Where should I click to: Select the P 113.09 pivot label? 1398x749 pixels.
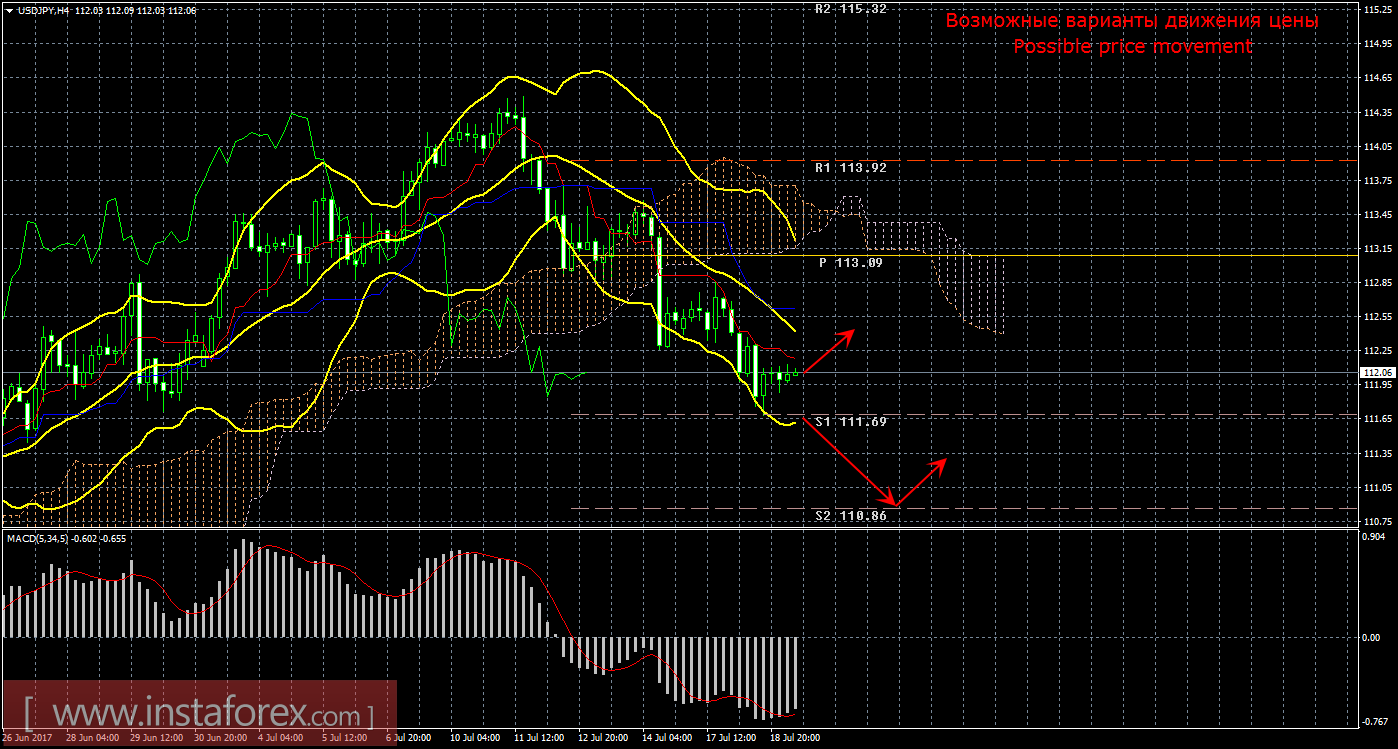click(x=852, y=264)
